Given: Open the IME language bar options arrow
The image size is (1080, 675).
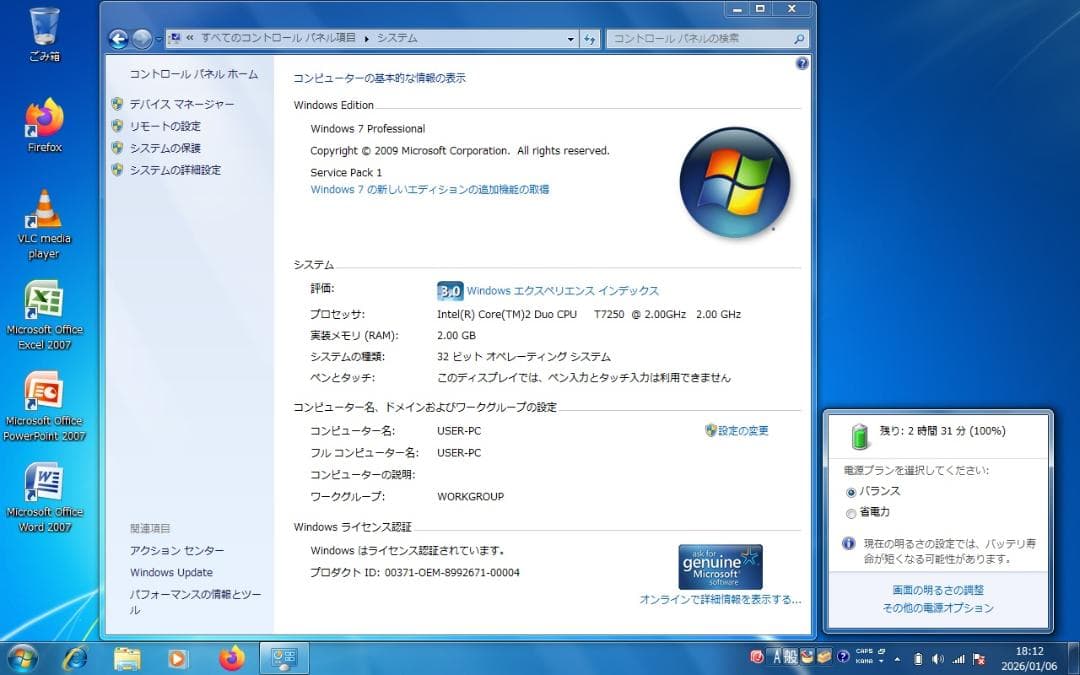Looking at the screenshot, I should coord(882,661).
